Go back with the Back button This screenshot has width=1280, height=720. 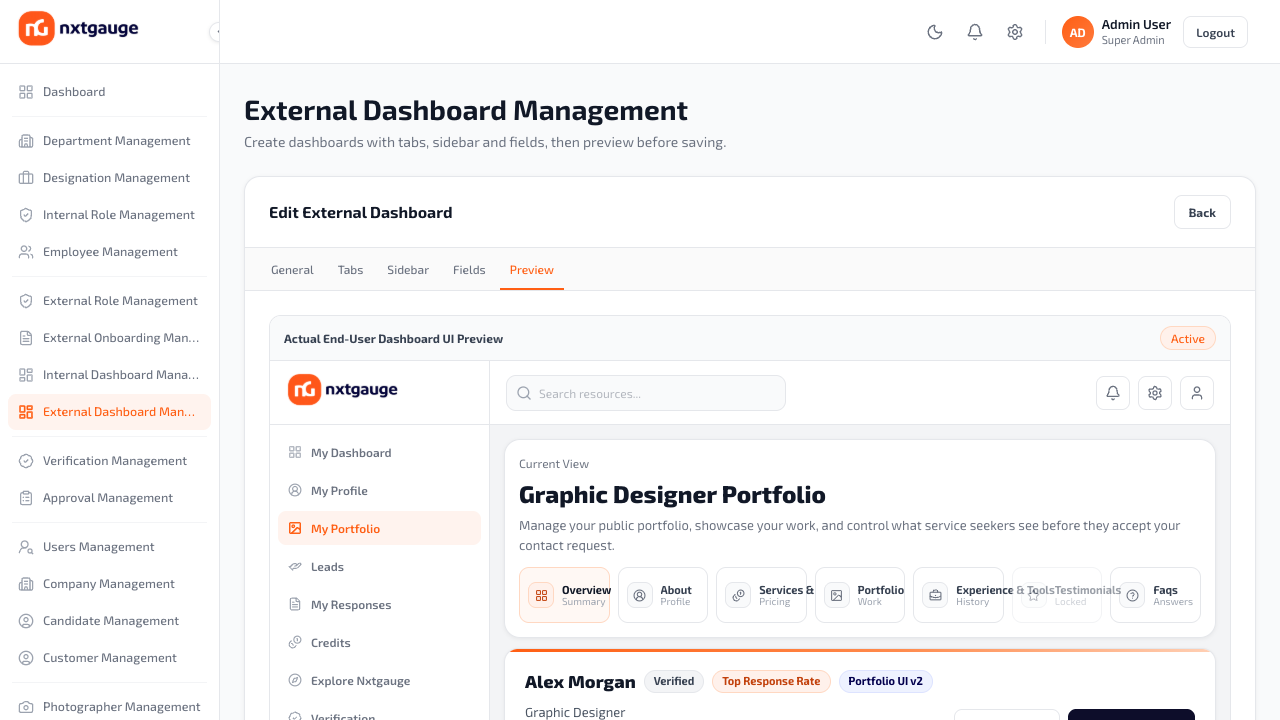pyautogui.click(x=1202, y=212)
